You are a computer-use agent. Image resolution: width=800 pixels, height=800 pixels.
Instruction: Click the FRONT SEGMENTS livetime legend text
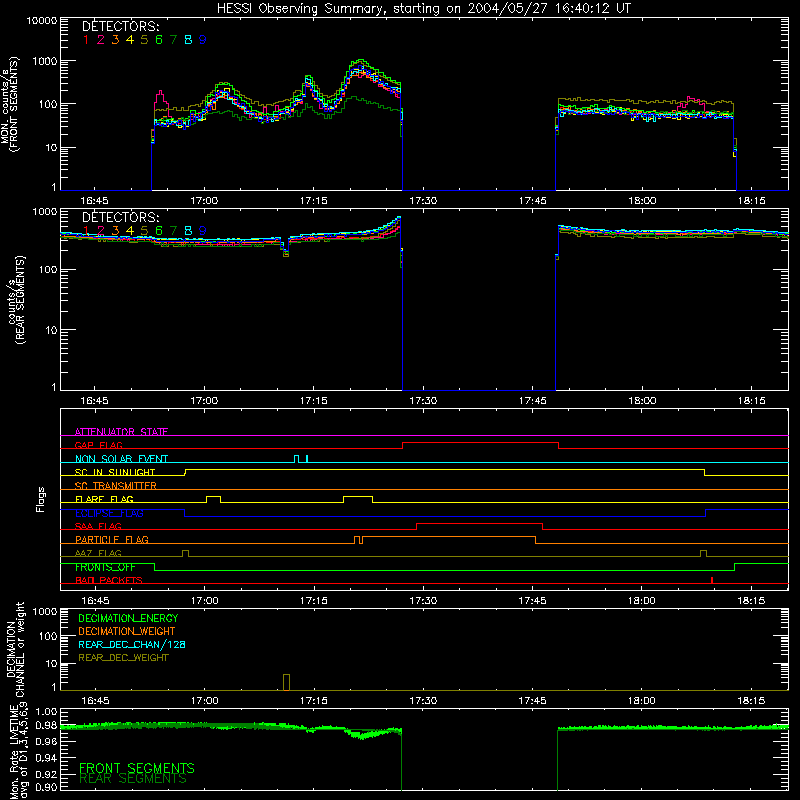tap(137, 768)
